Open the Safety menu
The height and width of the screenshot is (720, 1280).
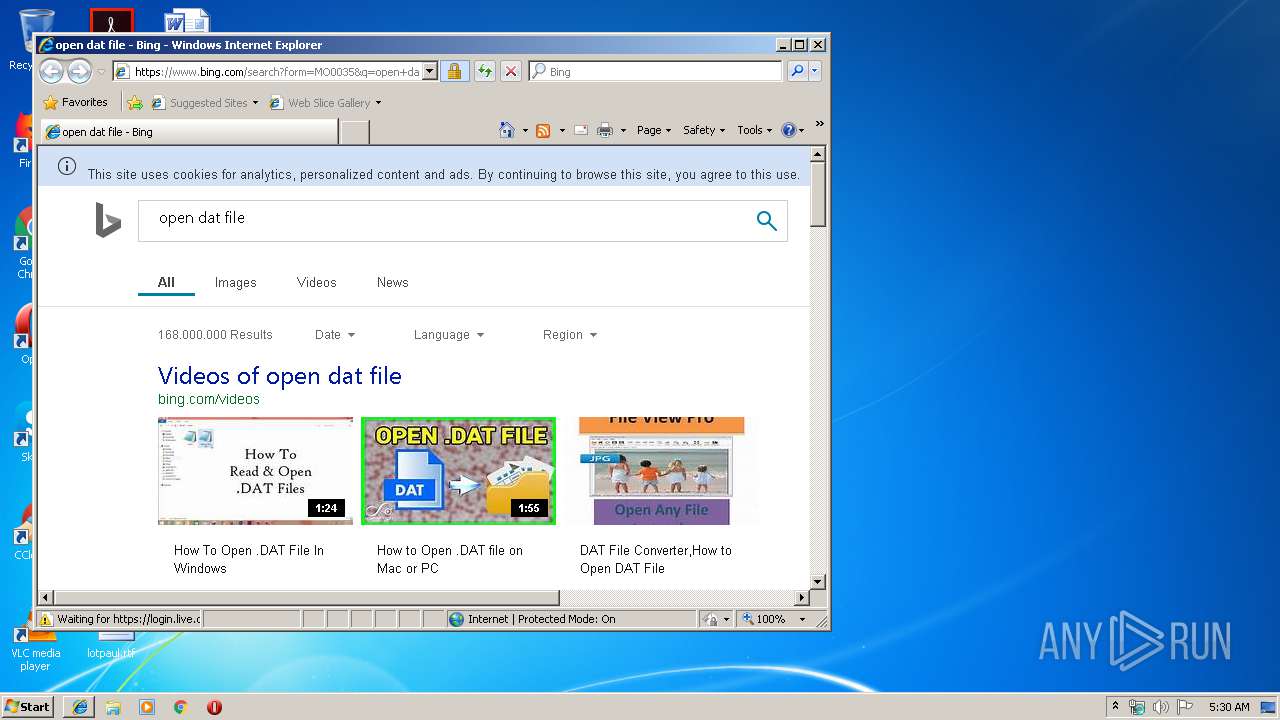704,130
